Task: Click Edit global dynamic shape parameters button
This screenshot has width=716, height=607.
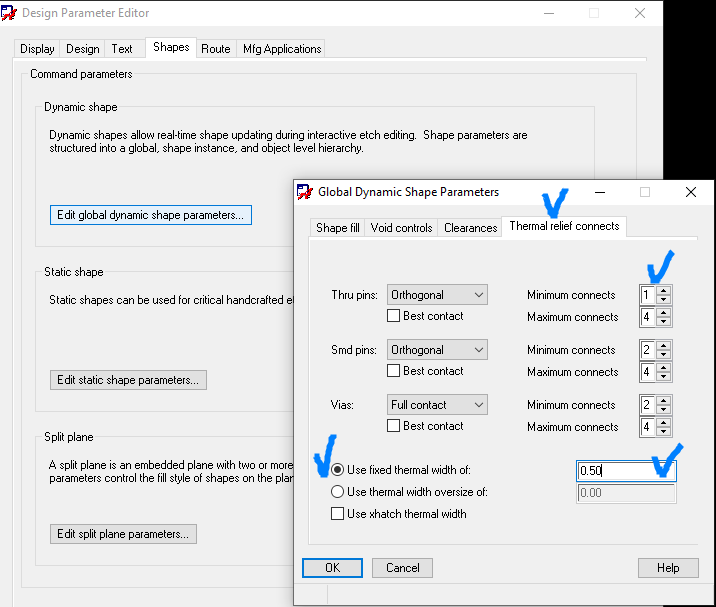Action: click(151, 215)
